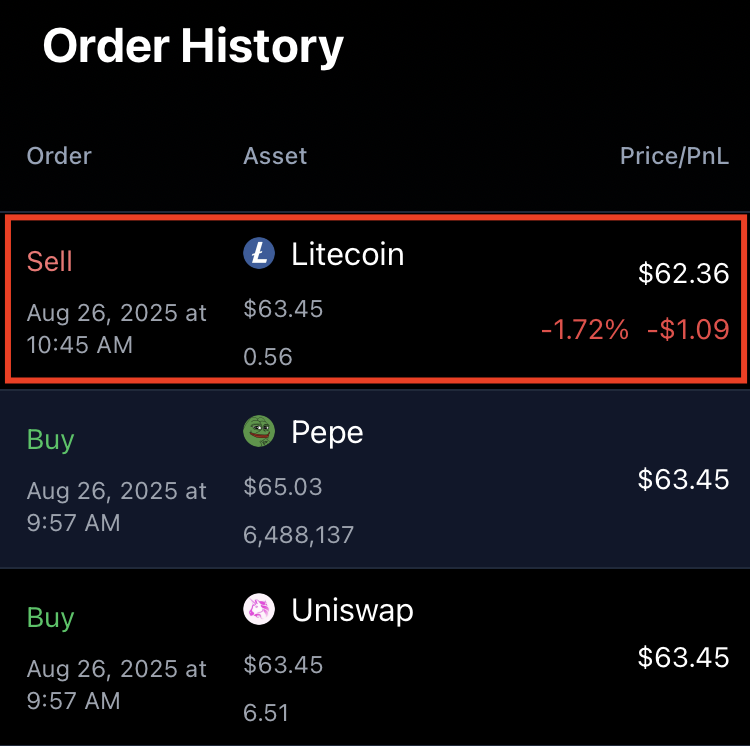The image size is (750, 746).
Task: Click the Litecoin coin icon
Action: [259, 253]
